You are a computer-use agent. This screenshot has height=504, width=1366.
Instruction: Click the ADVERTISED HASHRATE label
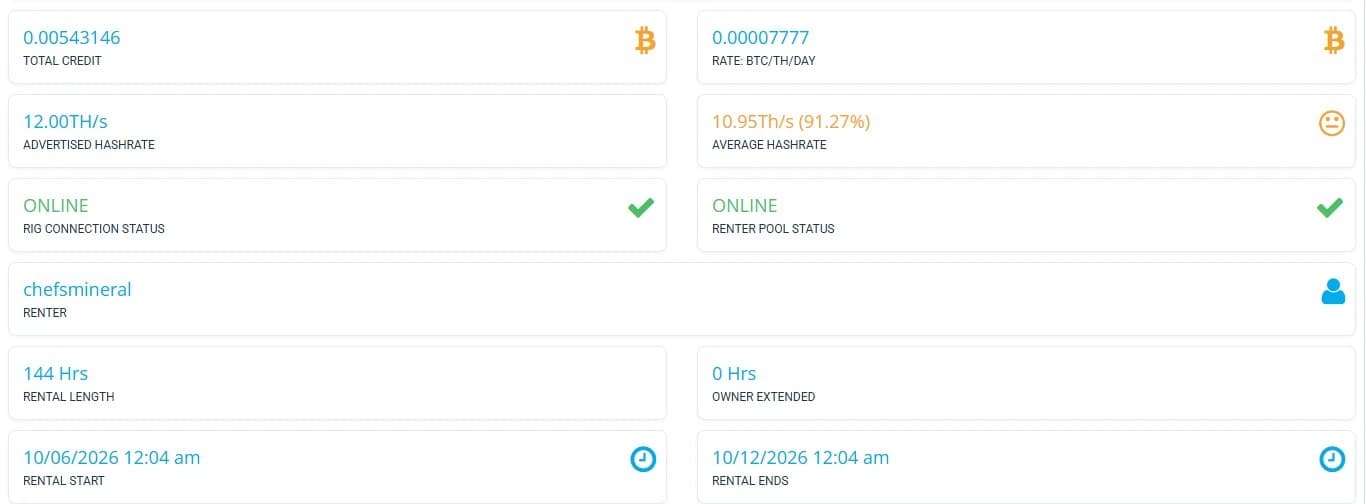[89, 144]
